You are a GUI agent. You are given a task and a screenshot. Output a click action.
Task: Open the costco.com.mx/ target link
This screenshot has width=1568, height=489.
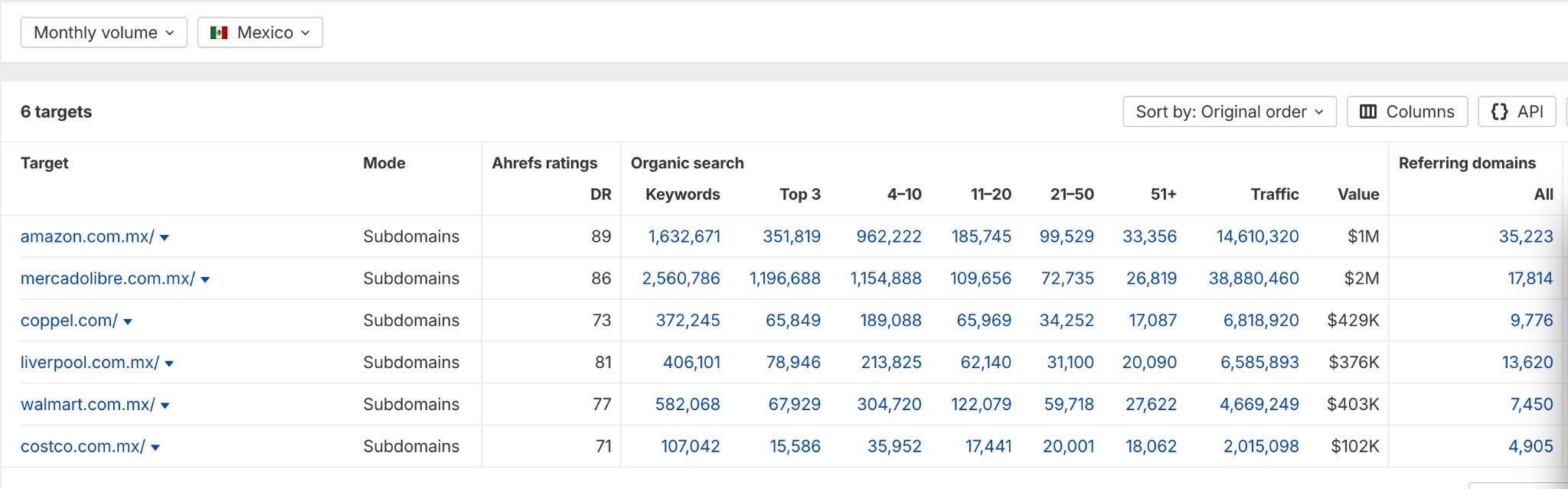(x=83, y=447)
